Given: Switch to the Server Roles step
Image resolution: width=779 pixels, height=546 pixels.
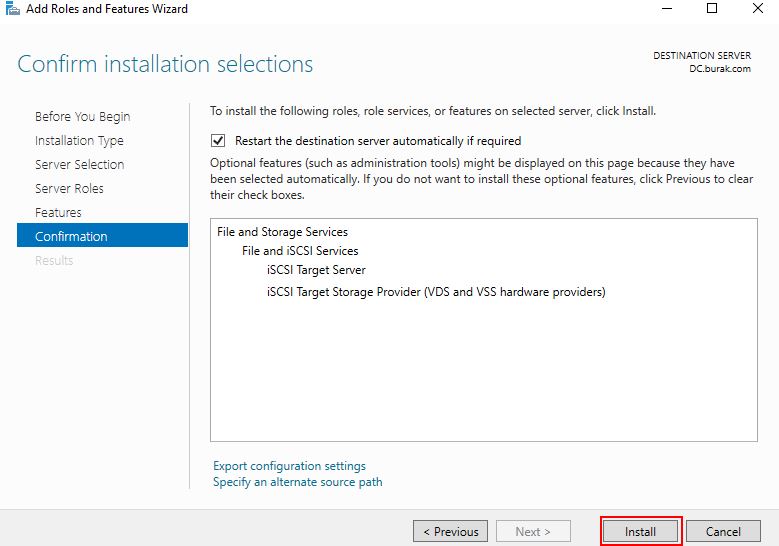Looking at the screenshot, I should (69, 188).
